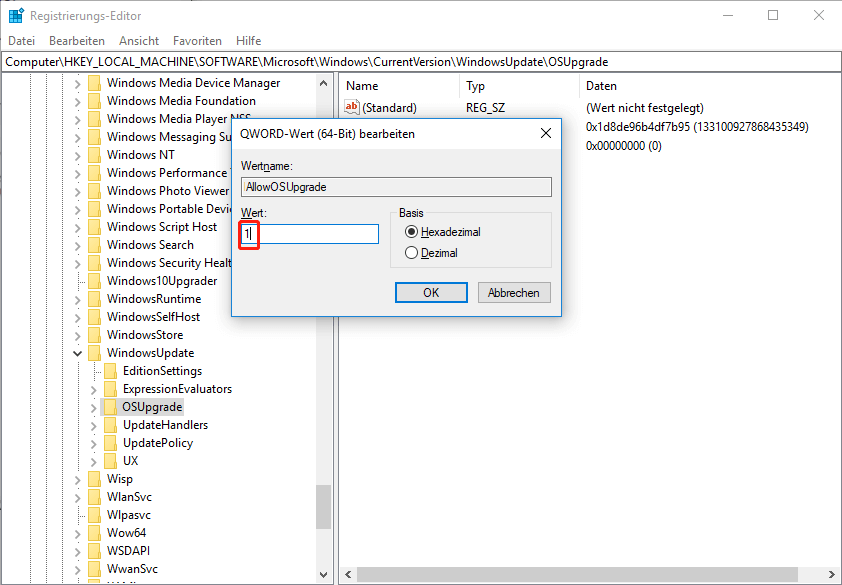Expand the UpdateHandlers tree node

[94, 425]
